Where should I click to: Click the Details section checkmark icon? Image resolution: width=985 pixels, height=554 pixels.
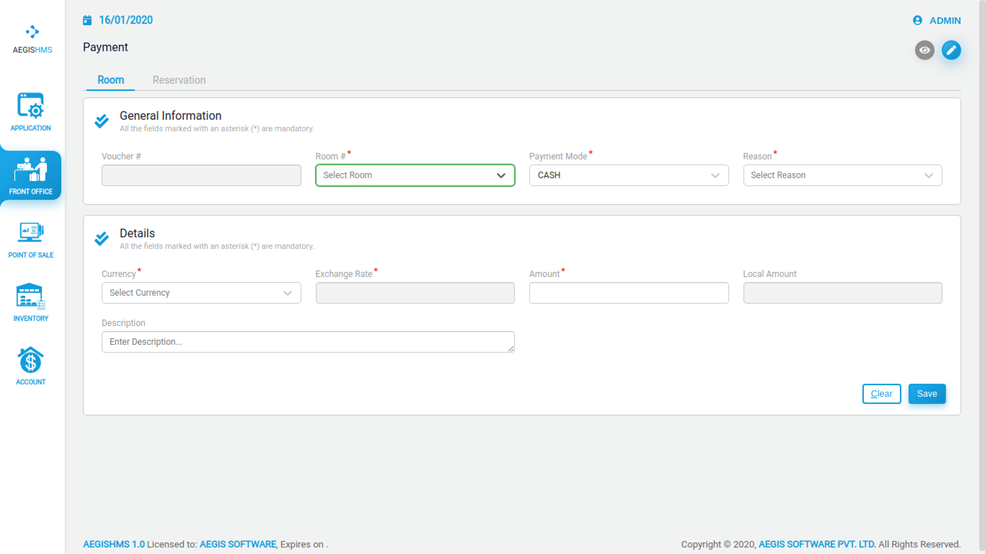click(102, 238)
